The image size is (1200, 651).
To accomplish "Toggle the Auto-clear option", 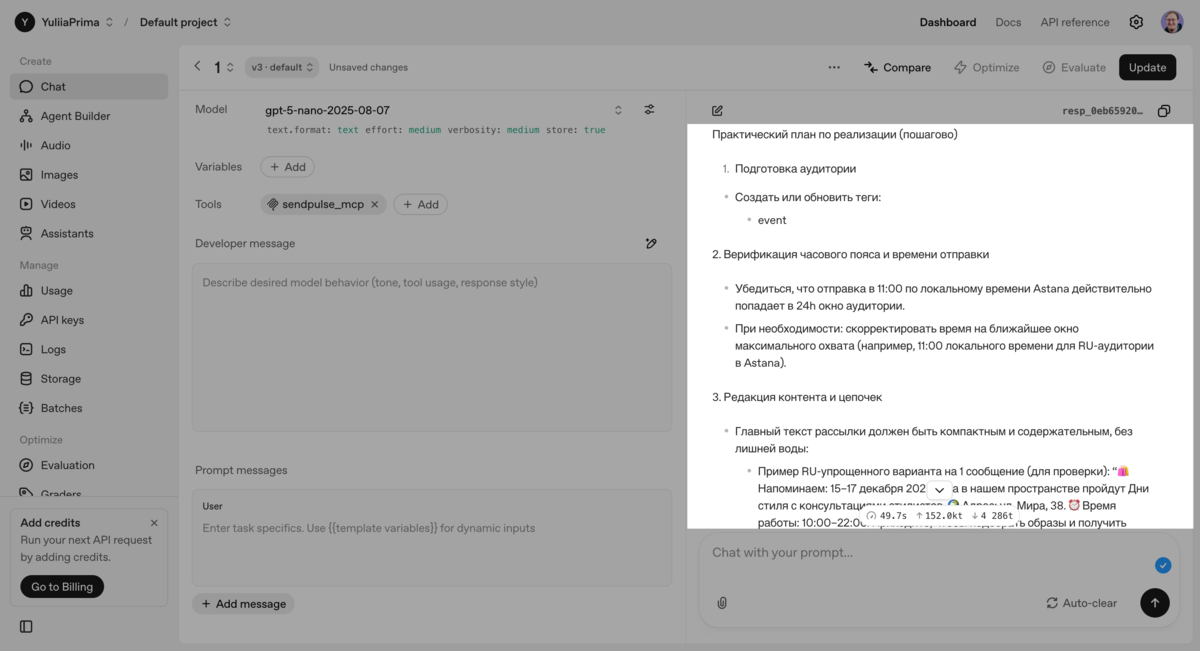I will pos(1081,603).
